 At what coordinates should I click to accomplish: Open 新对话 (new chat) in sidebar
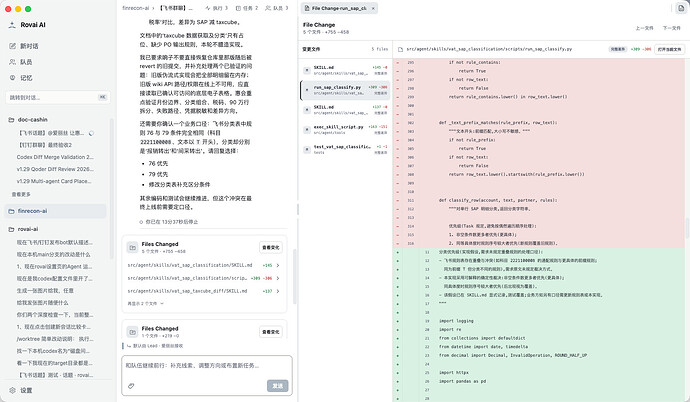point(29,46)
